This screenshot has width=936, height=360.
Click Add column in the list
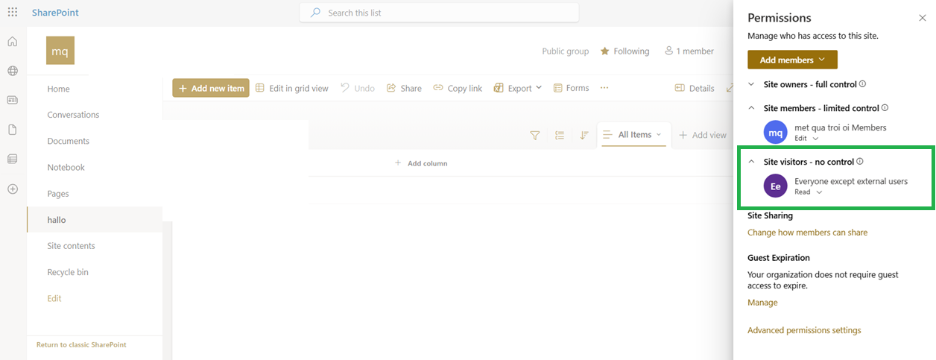coord(421,163)
